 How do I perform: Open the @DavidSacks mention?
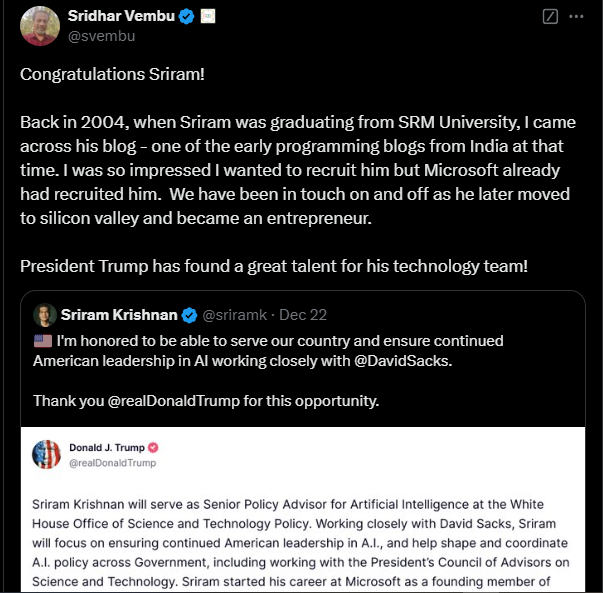[x=403, y=361]
